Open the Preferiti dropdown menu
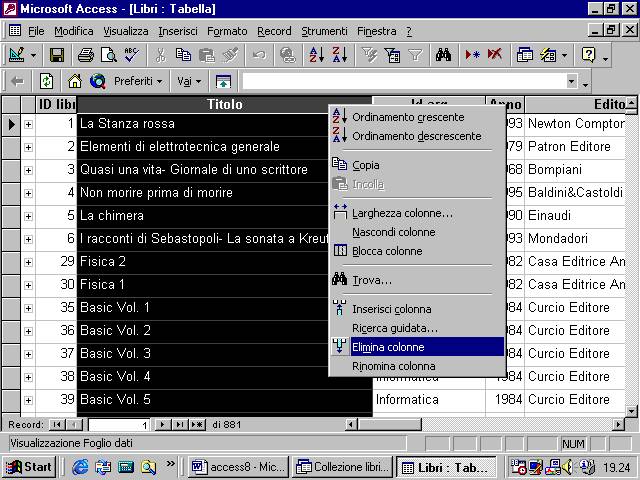The image size is (640, 480). tap(138, 81)
